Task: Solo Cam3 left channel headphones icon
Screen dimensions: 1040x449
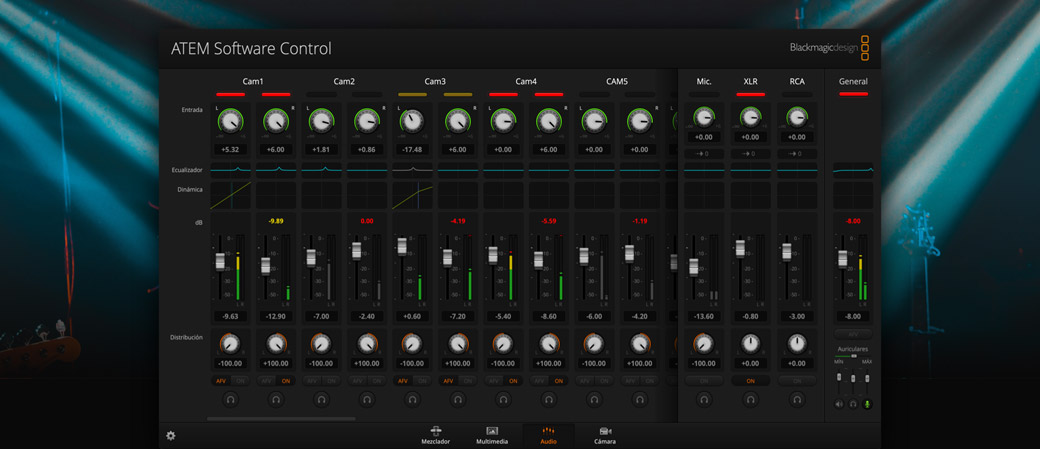Action: coord(412,400)
